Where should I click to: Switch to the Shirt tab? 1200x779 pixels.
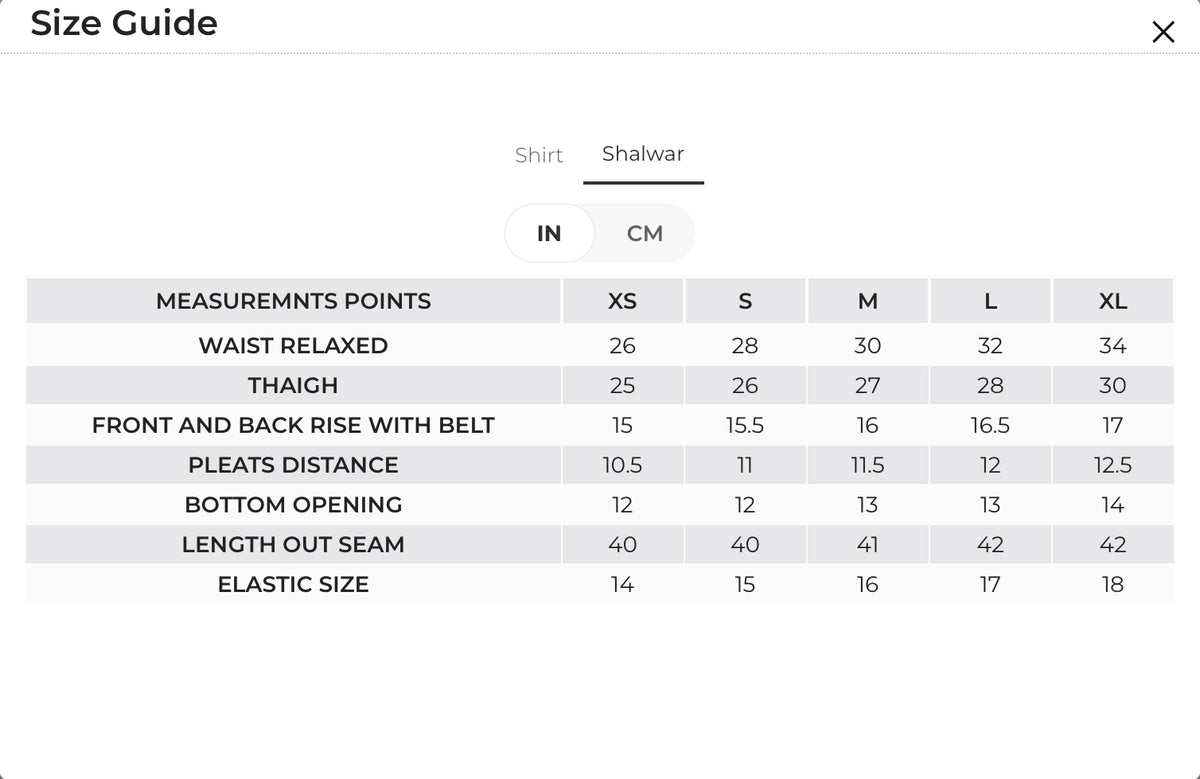[x=539, y=155]
